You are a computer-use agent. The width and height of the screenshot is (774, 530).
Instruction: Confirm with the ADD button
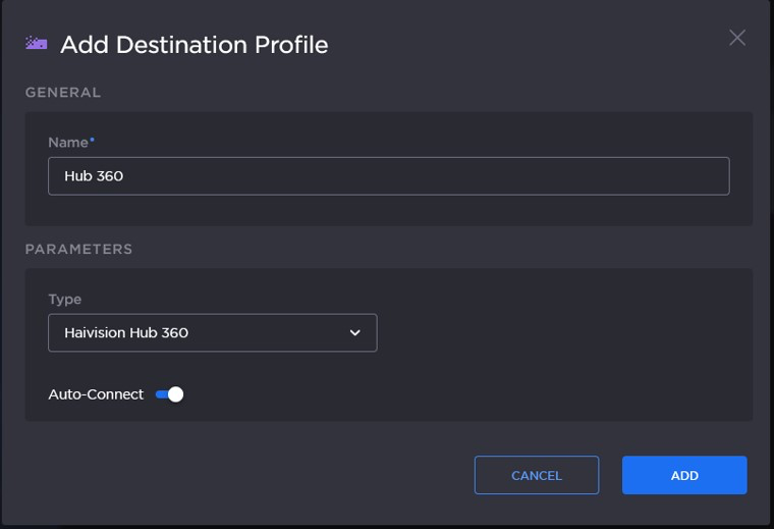click(684, 475)
